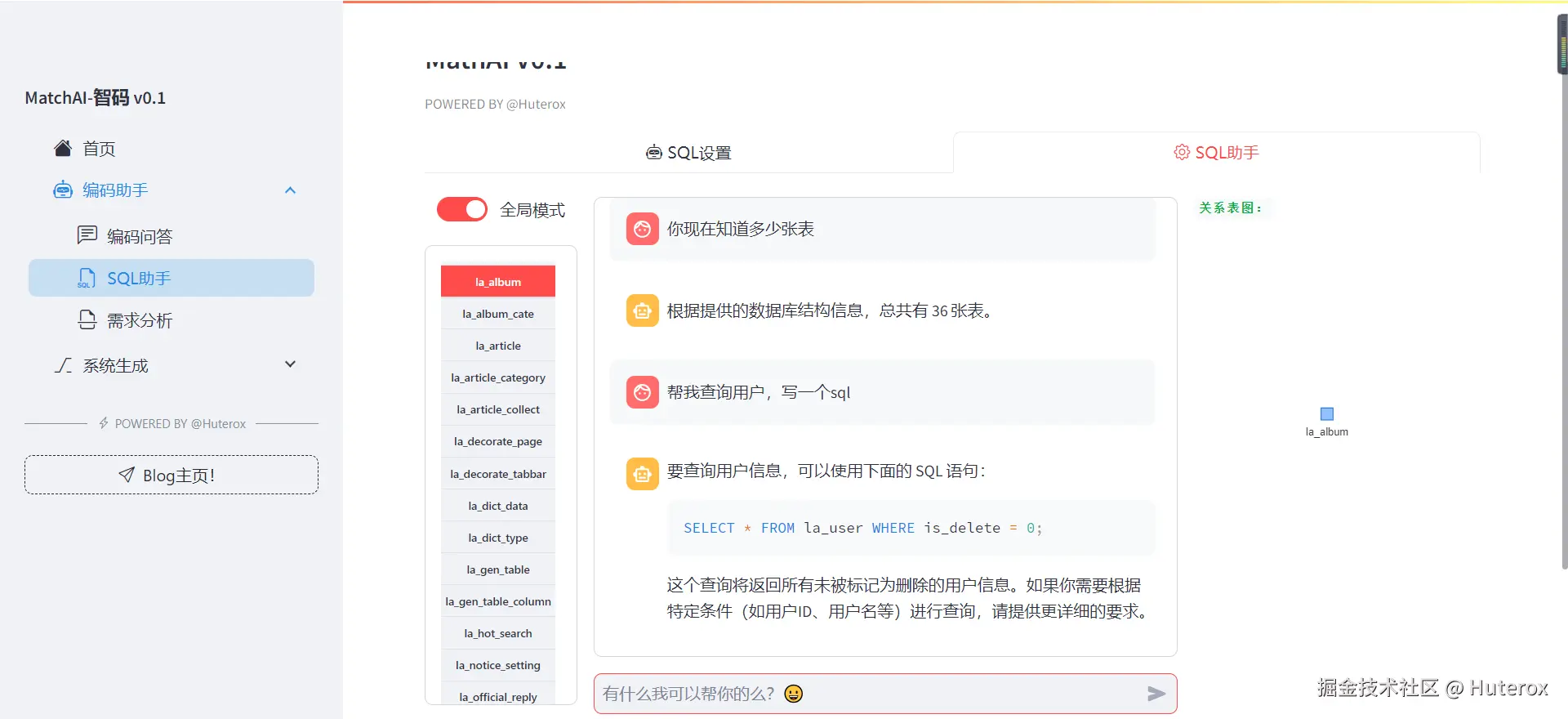Click the home icon beside 首页
The height and width of the screenshot is (719, 1568).
63,148
